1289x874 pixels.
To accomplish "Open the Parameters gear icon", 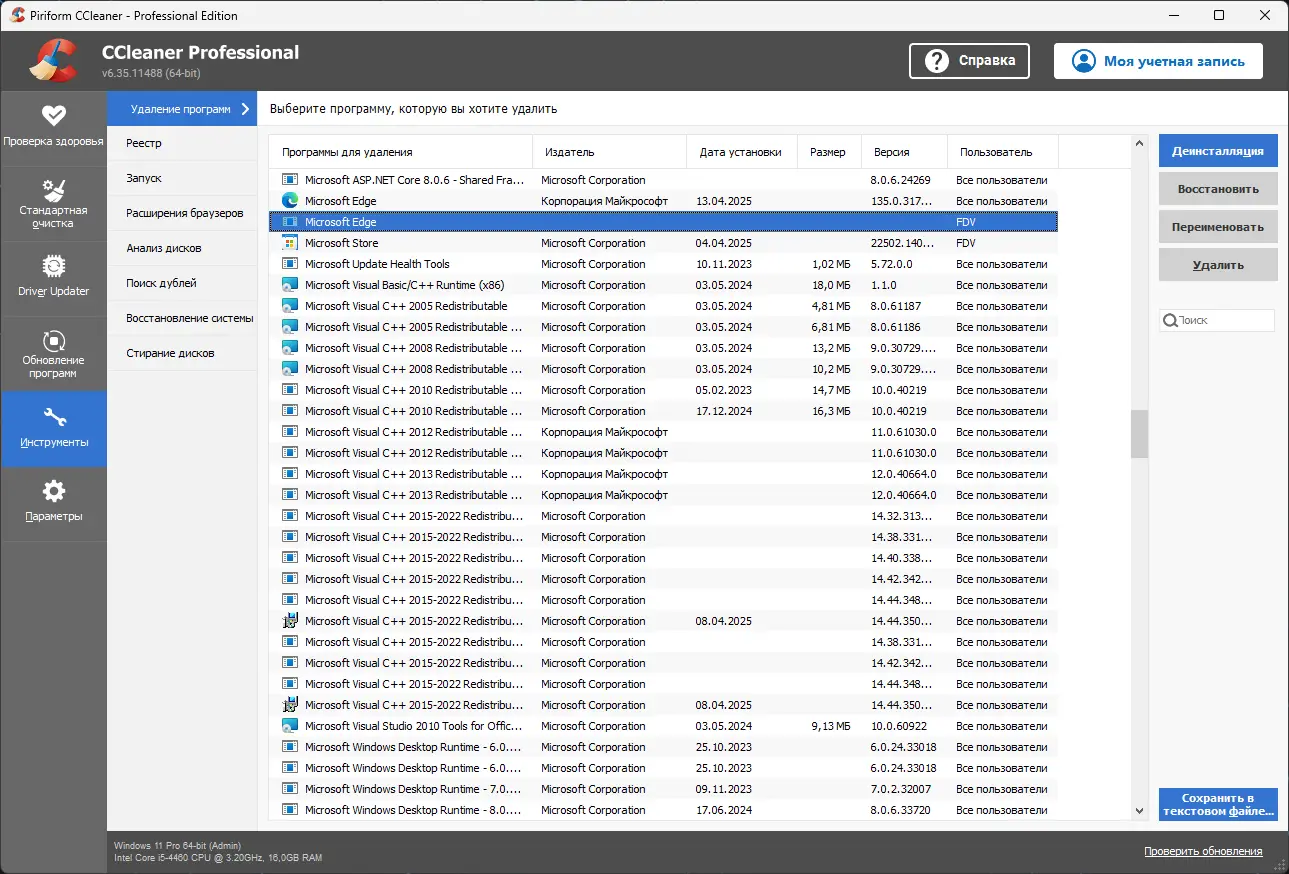I will coord(53,491).
